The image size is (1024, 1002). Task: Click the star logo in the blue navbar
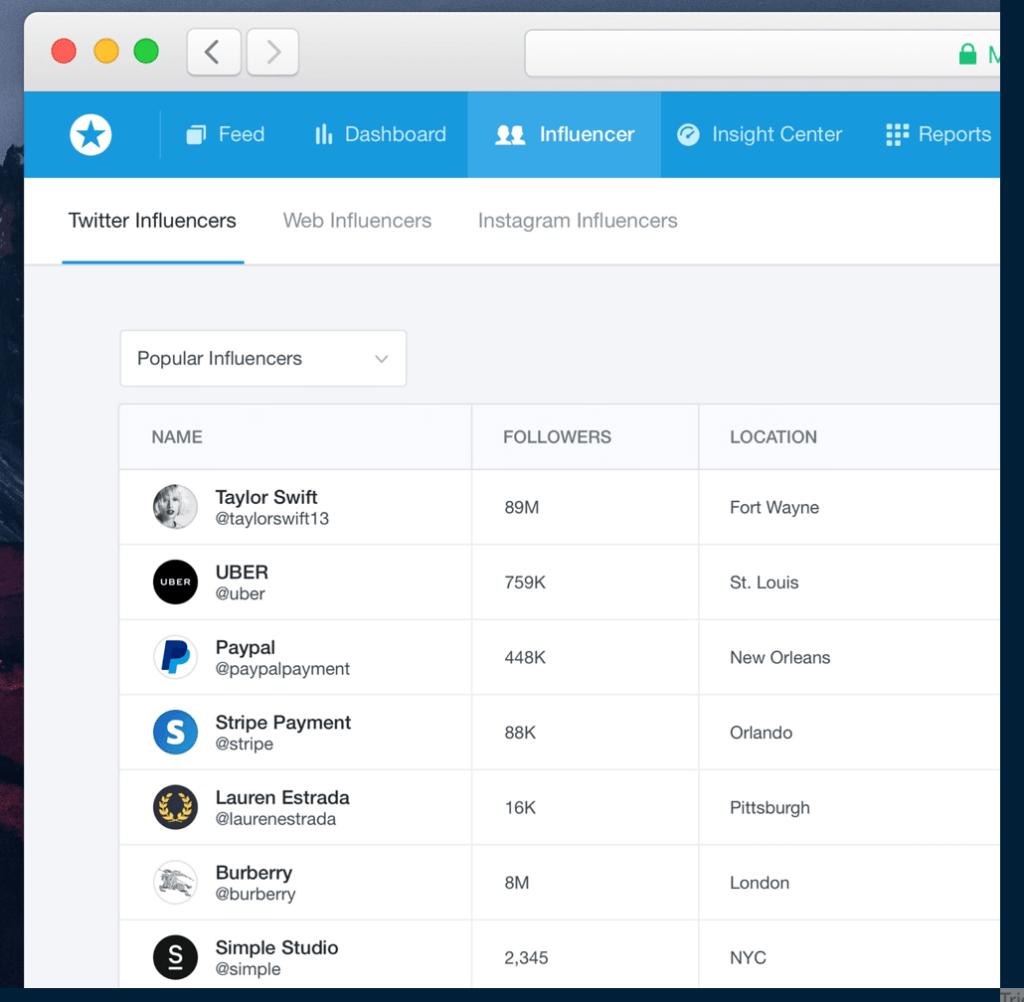pos(91,135)
